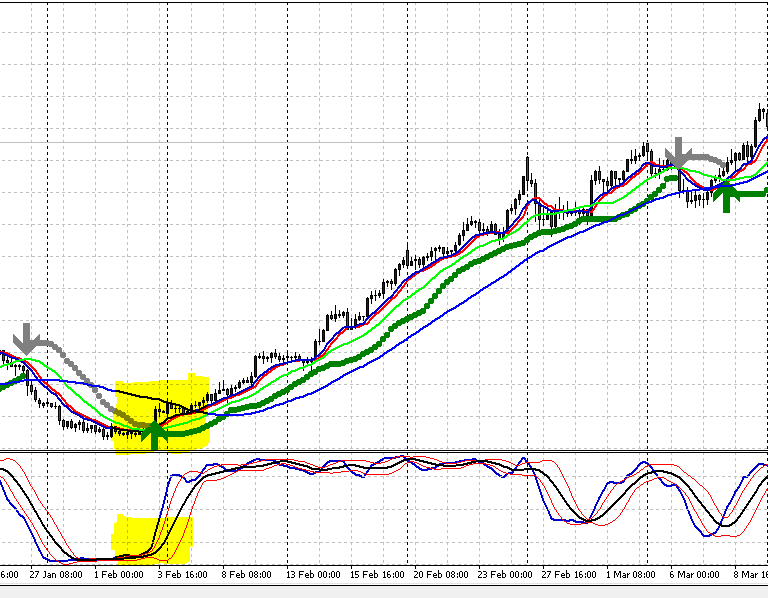
Task: Click the gray down arrow signal near 27 Jan
Action: (26, 338)
